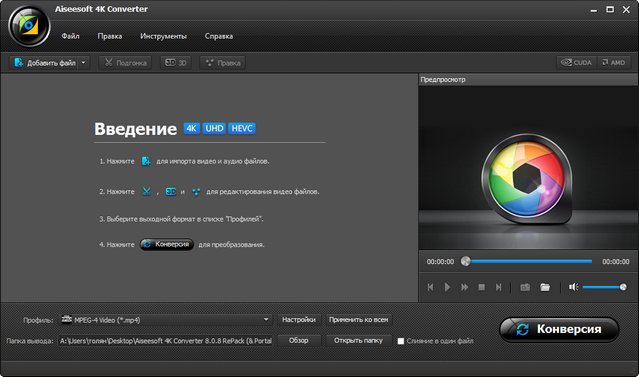Click the playback progress bar track

click(530, 261)
